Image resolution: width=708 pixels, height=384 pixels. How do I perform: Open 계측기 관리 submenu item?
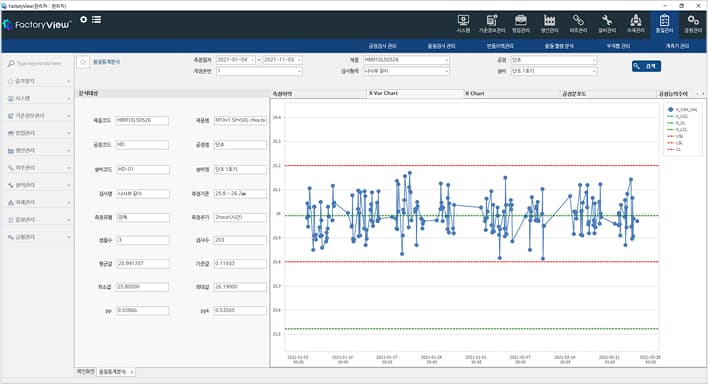point(677,46)
